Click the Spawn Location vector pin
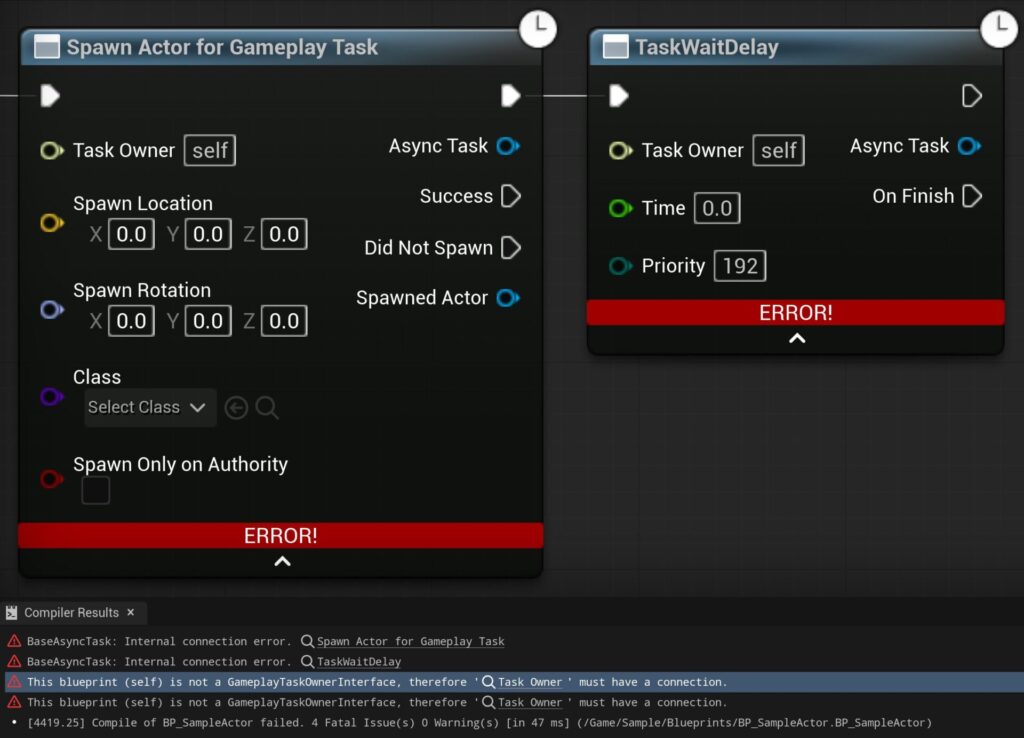Viewport: 1024px width, 738px height. (x=52, y=223)
